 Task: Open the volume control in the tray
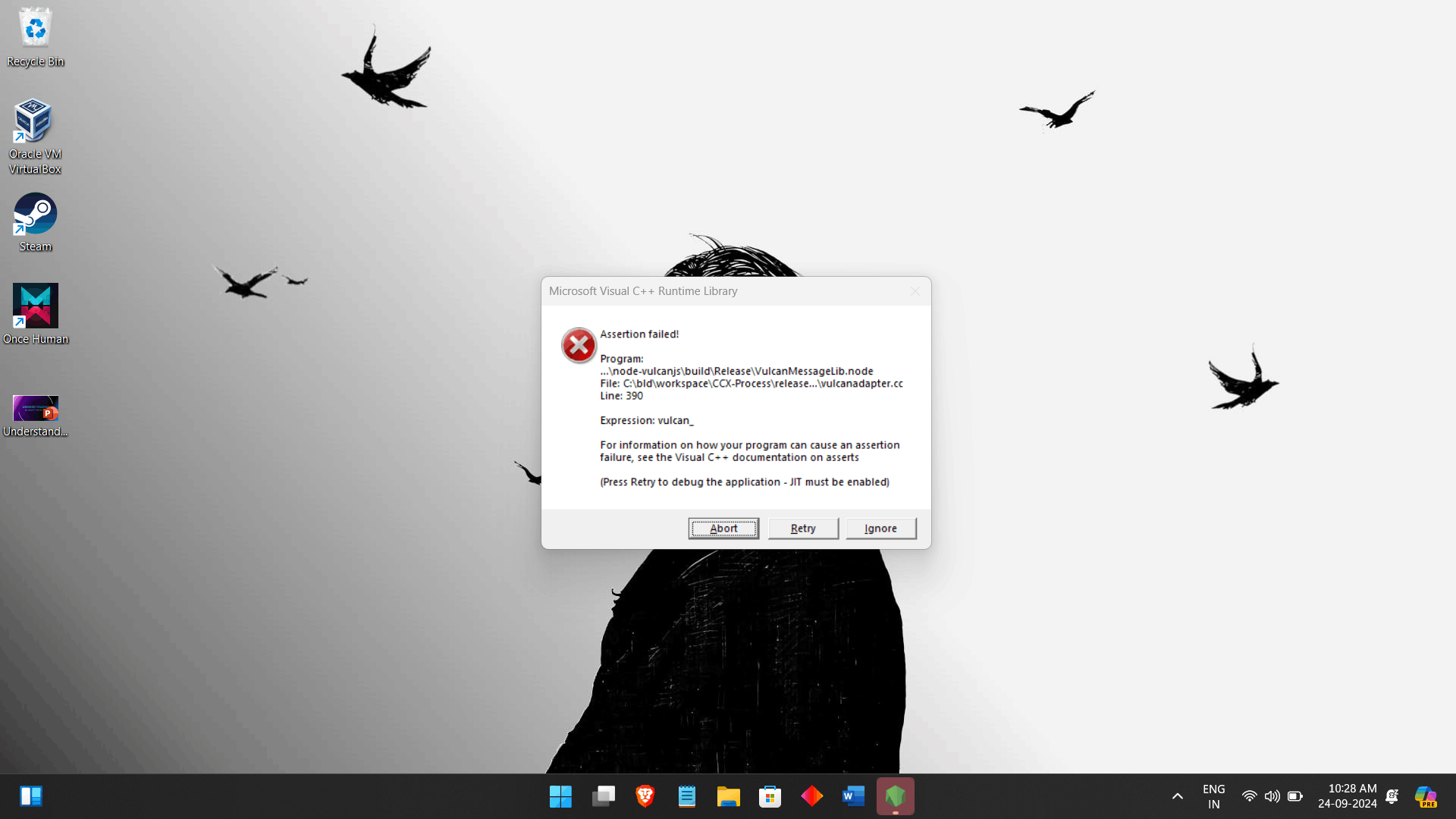point(1272,796)
